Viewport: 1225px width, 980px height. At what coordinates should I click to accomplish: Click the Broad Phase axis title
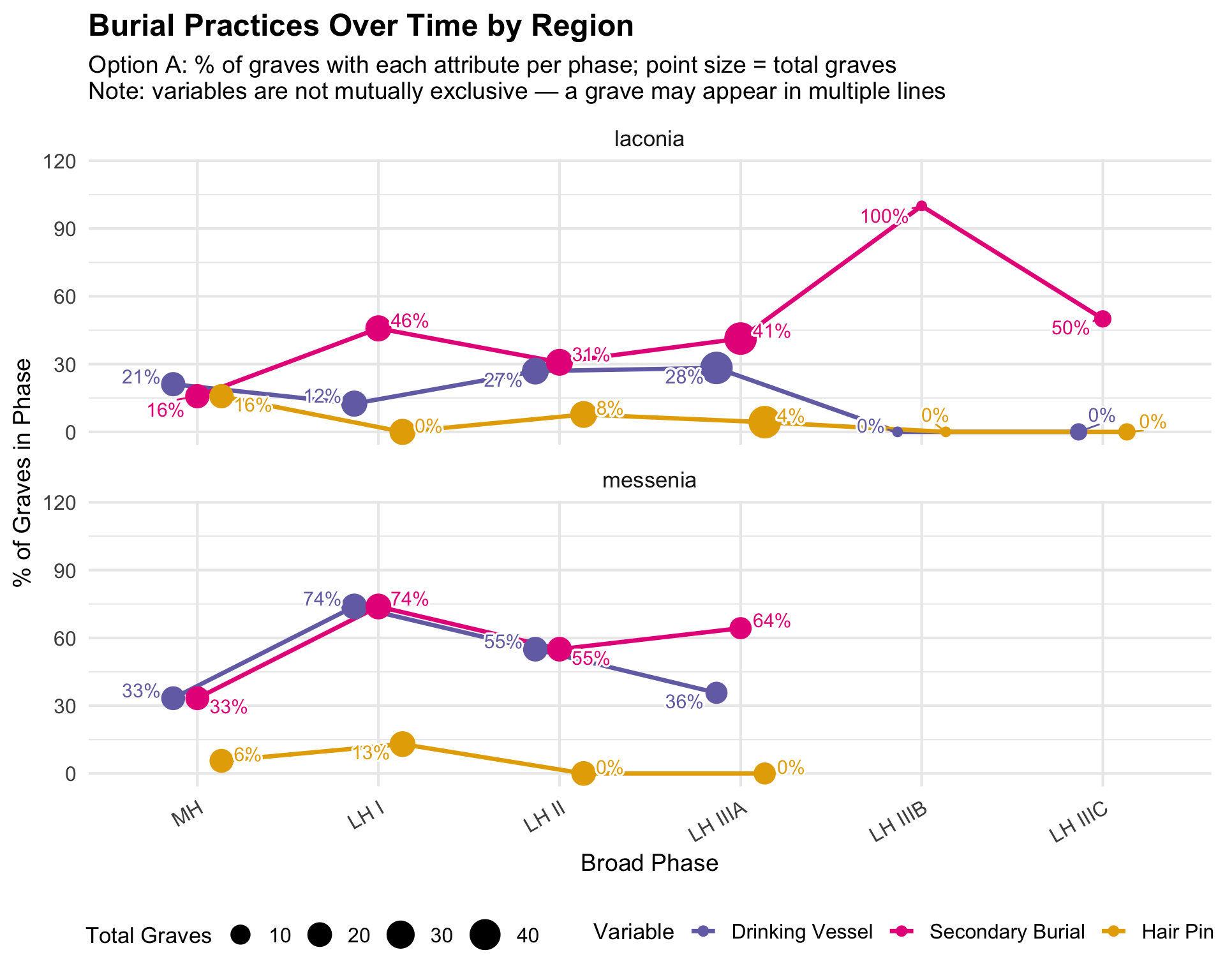(x=649, y=863)
